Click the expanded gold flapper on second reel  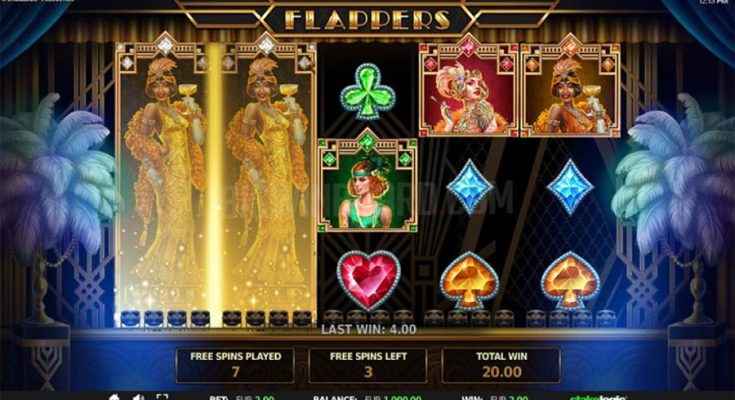coord(267,183)
